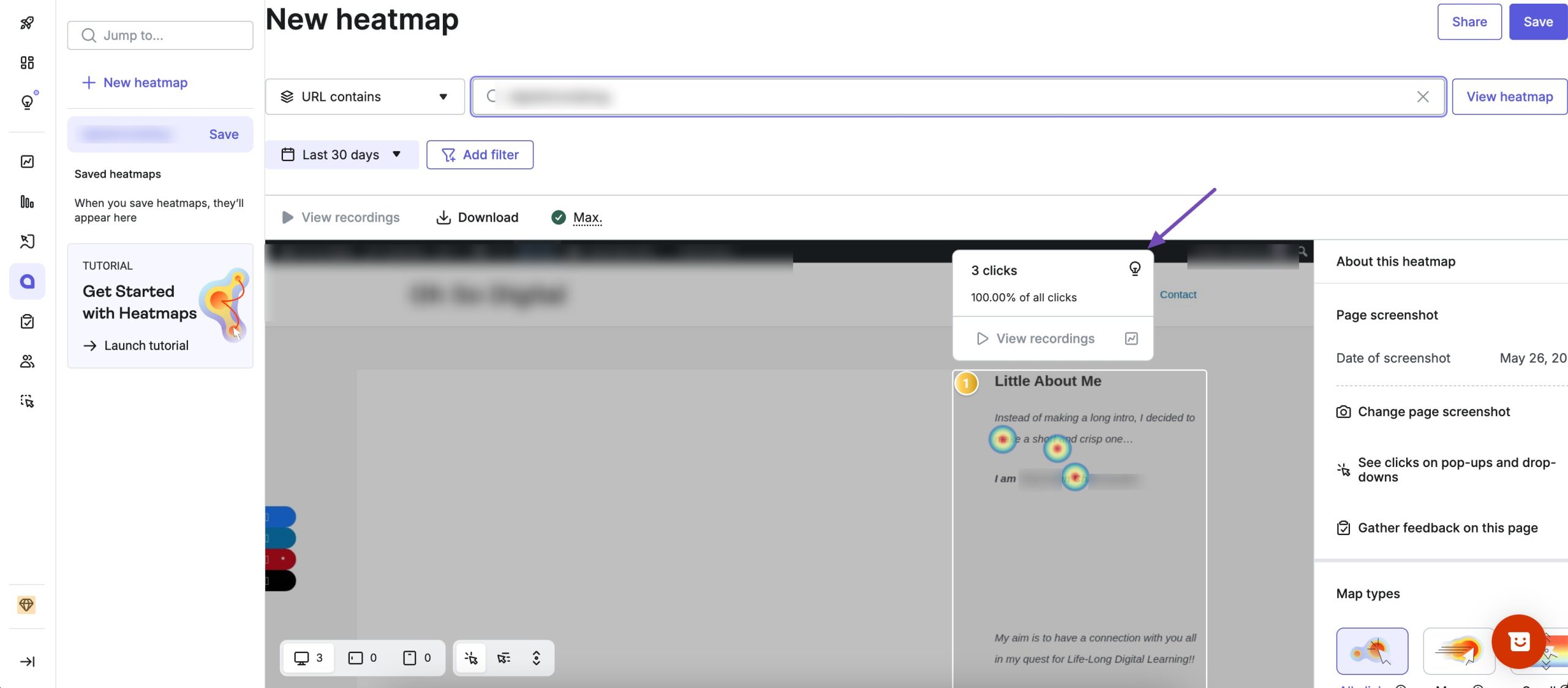Screen dimensions: 1568x688
Task: Switch to desktop device view
Action: coord(308,658)
